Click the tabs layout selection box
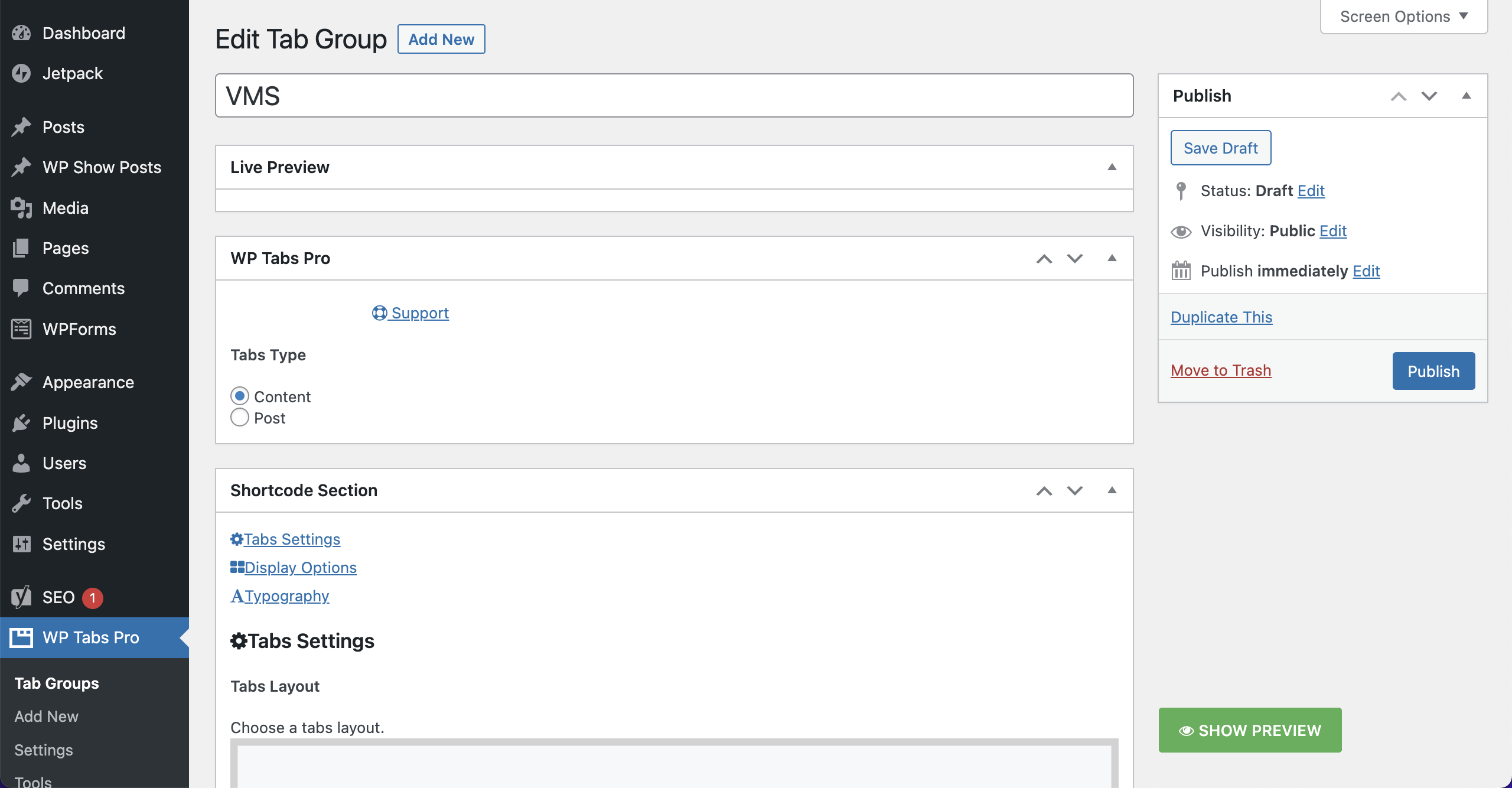The height and width of the screenshot is (788, 1512). (674, 763)
